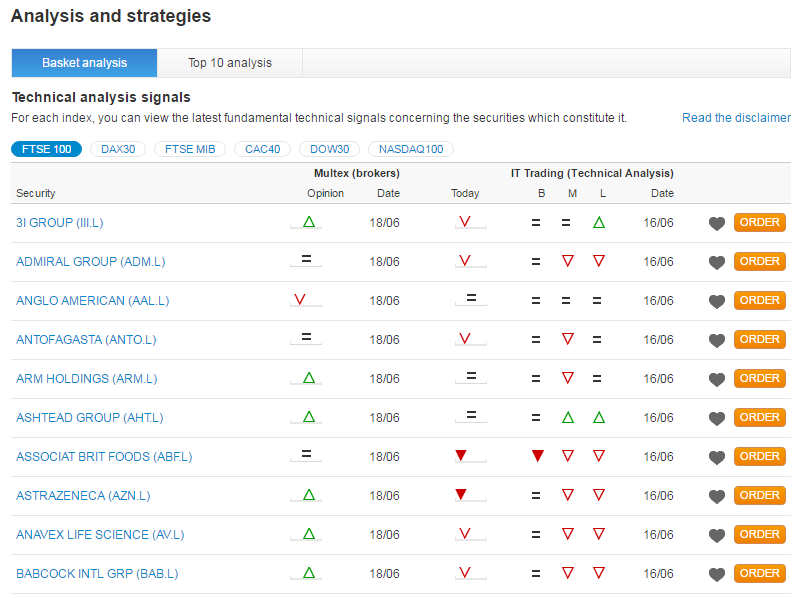Open ANTOFAGASTA (ANTO.L) link
Viewport: 798px width, 598px height.
tap(86, 340)
